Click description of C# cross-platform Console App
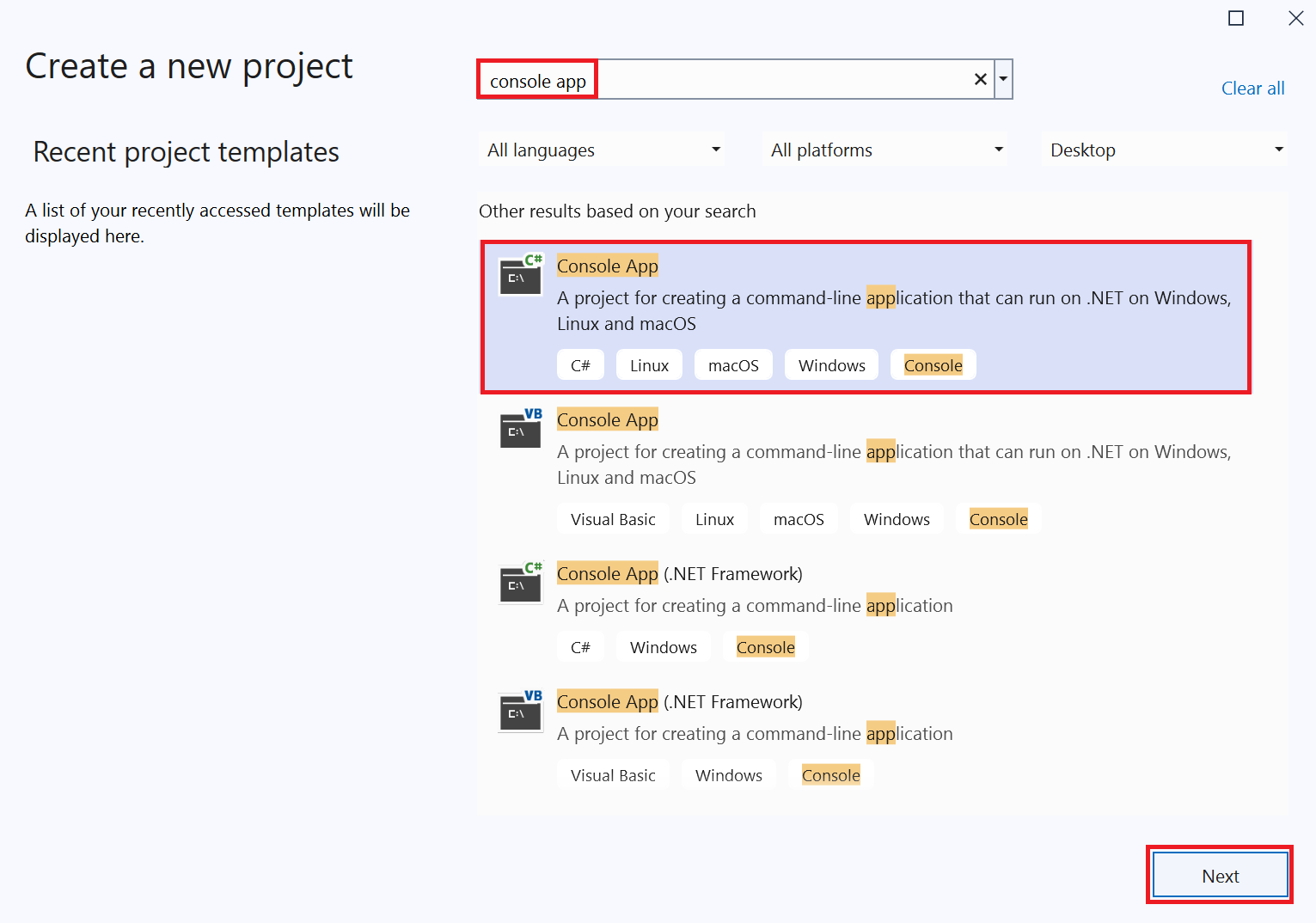The width and height of the screenshot is (1316, 923). point(894,311)
